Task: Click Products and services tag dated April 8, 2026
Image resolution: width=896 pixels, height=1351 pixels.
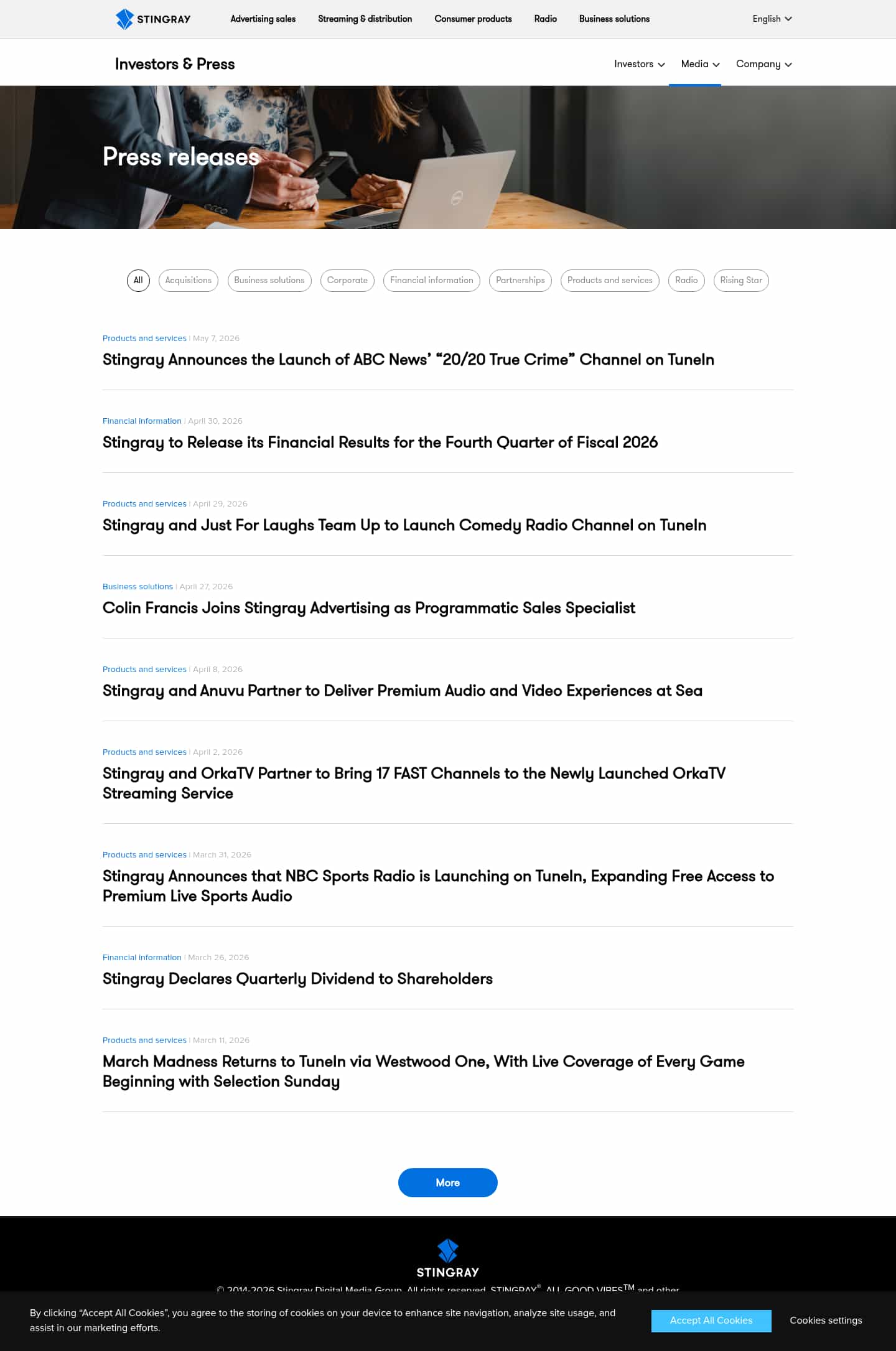Action: tap(144, 670)
